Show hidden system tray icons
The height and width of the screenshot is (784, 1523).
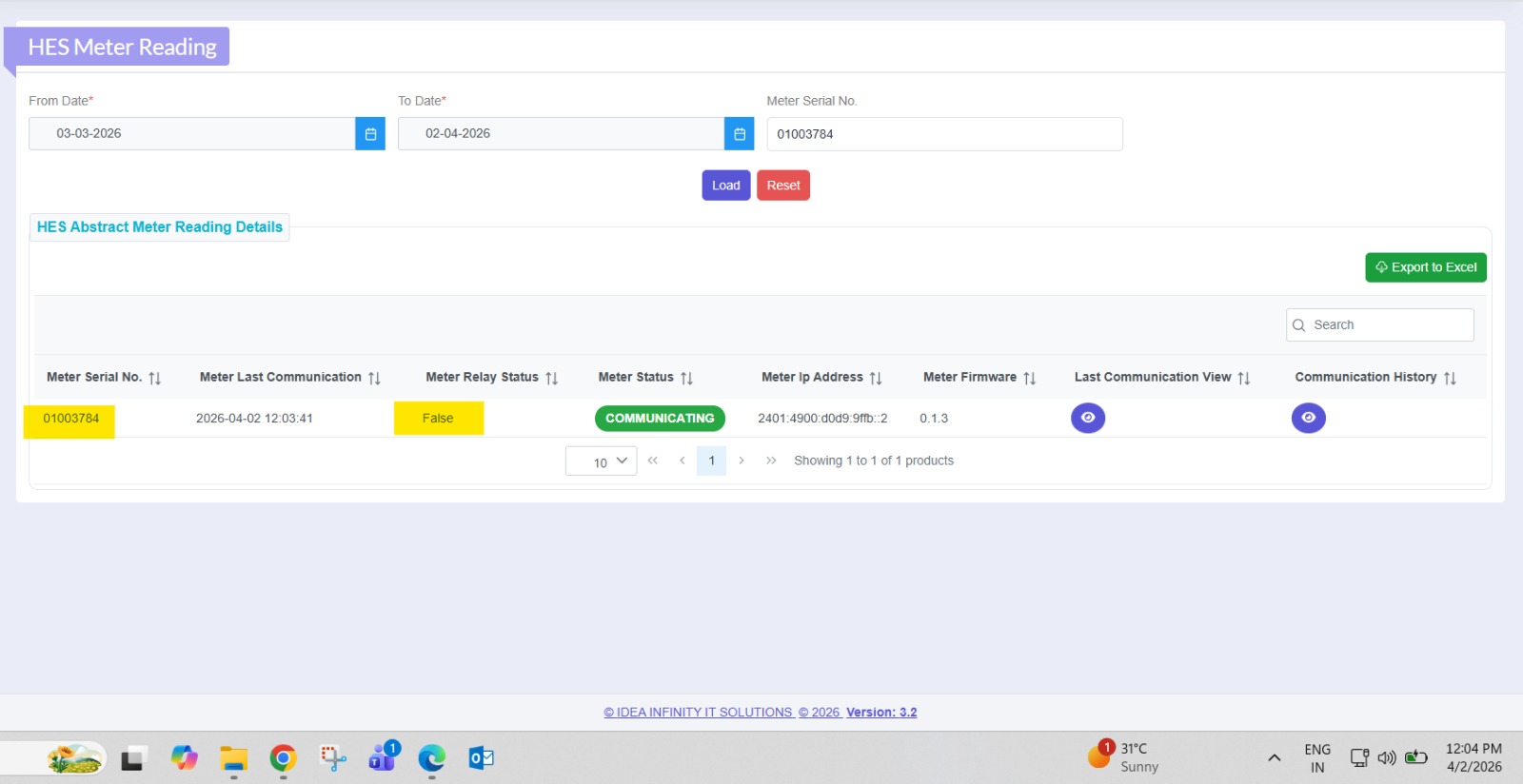click(x=1275, y=758)
